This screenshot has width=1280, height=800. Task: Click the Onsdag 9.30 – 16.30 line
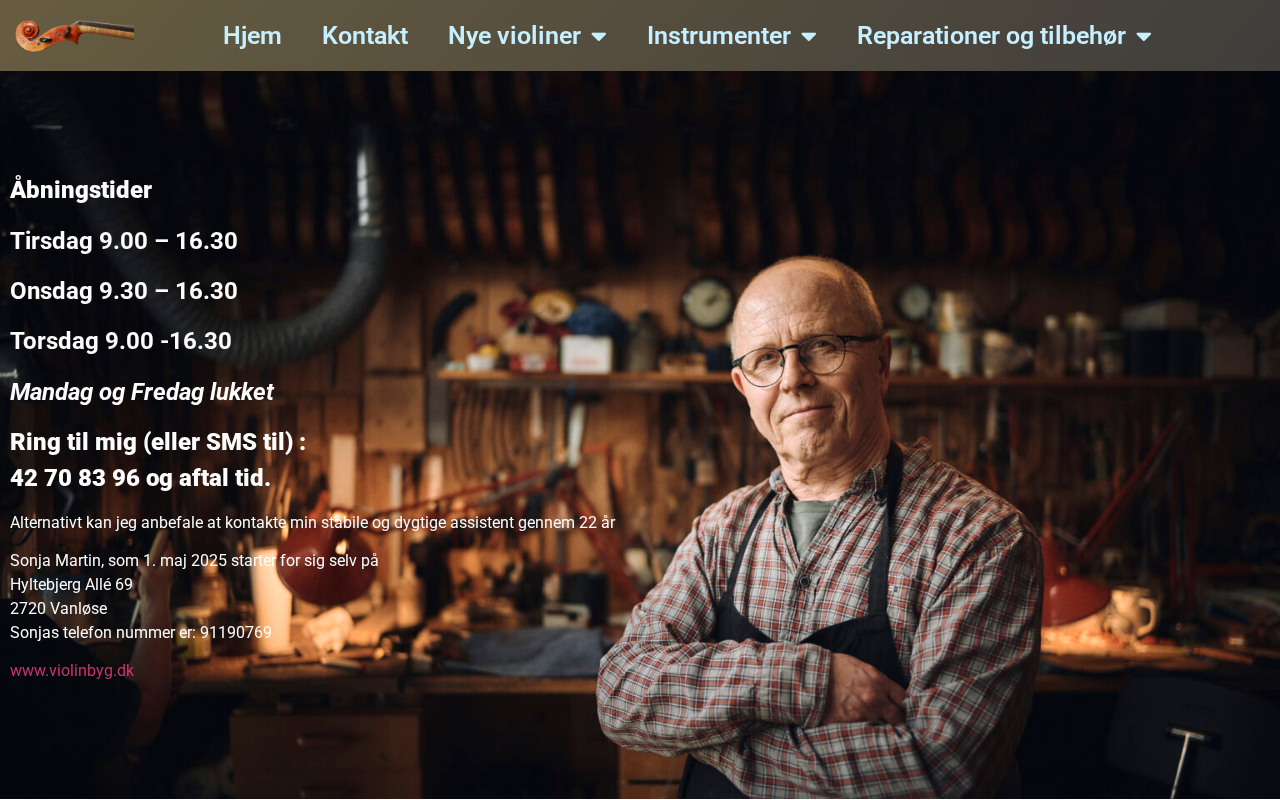[124, 291]
